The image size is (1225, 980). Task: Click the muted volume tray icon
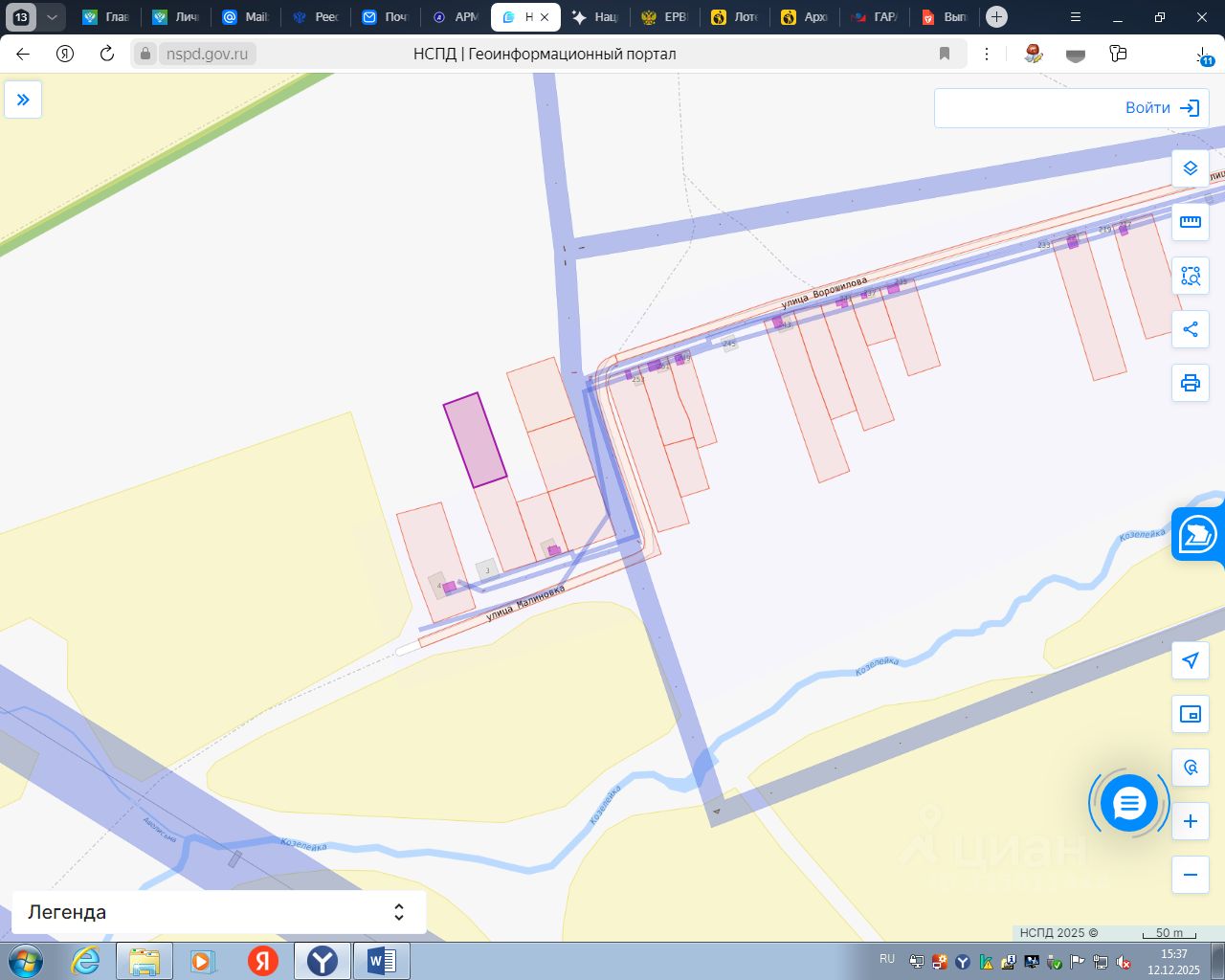1124,962
